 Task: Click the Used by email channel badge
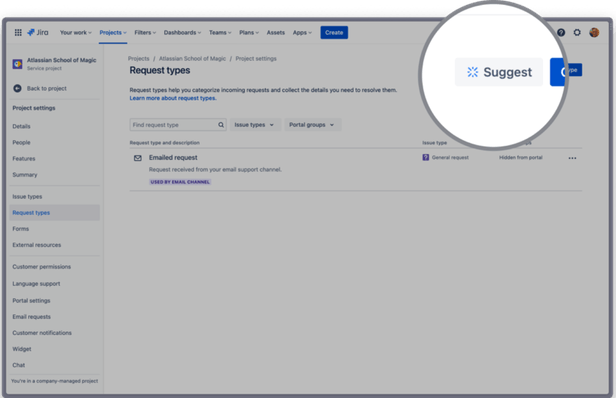(180, 182)
